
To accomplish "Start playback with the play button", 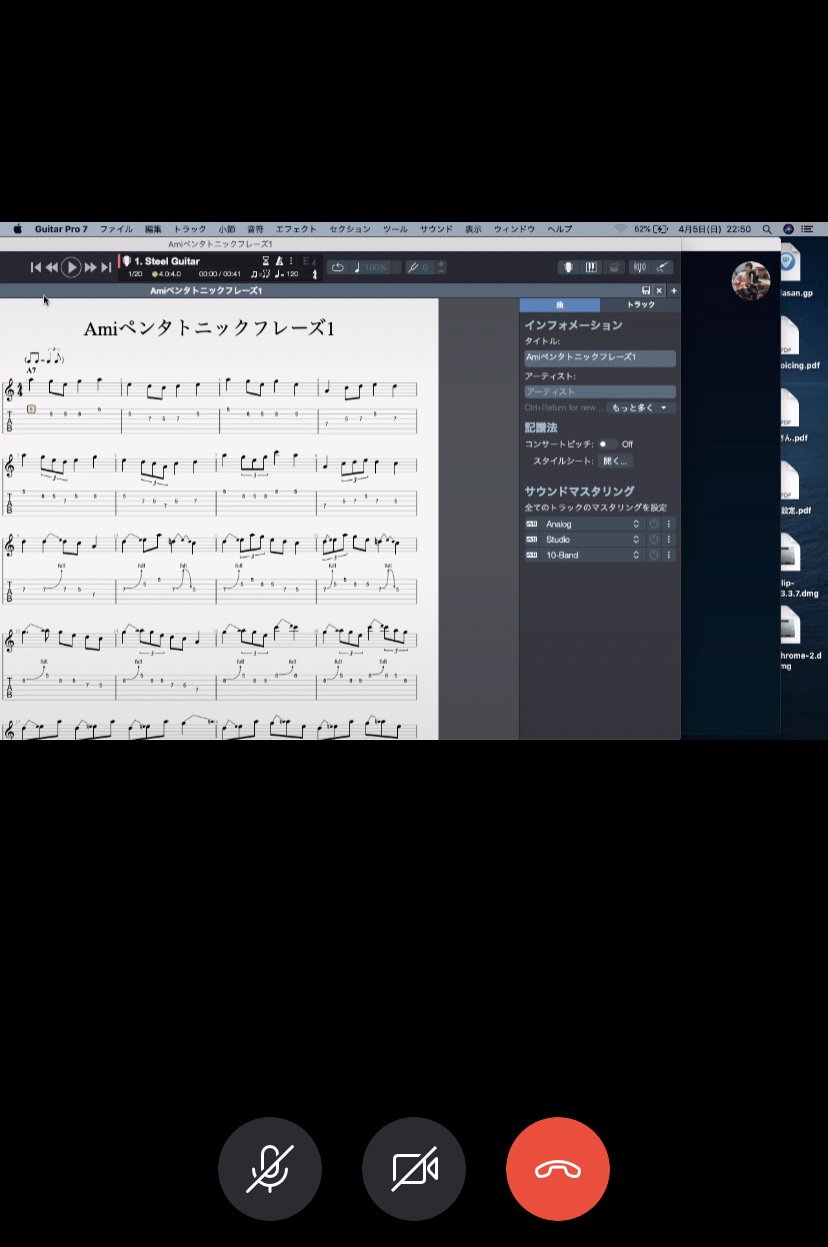I will 71,267.
